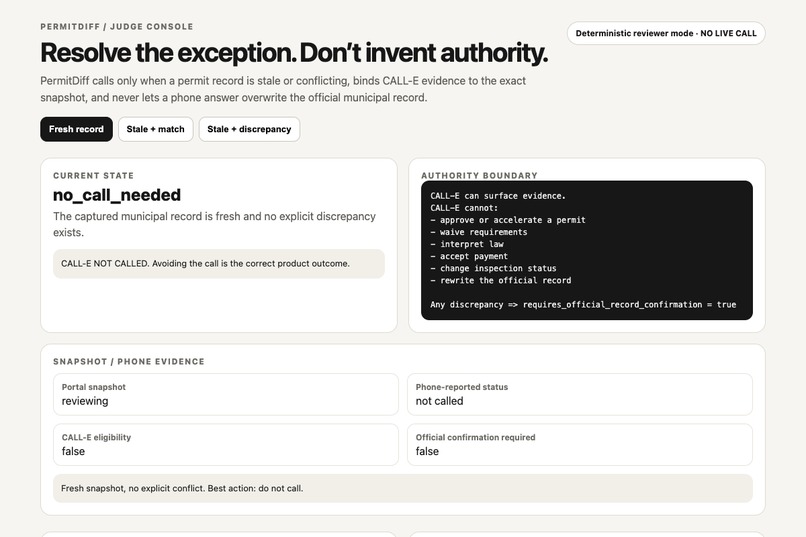Click the PermitDiff intro paragraph
The width and height of the screenshot is (806, 537).
pyautogui.click(x=283, y=89)
